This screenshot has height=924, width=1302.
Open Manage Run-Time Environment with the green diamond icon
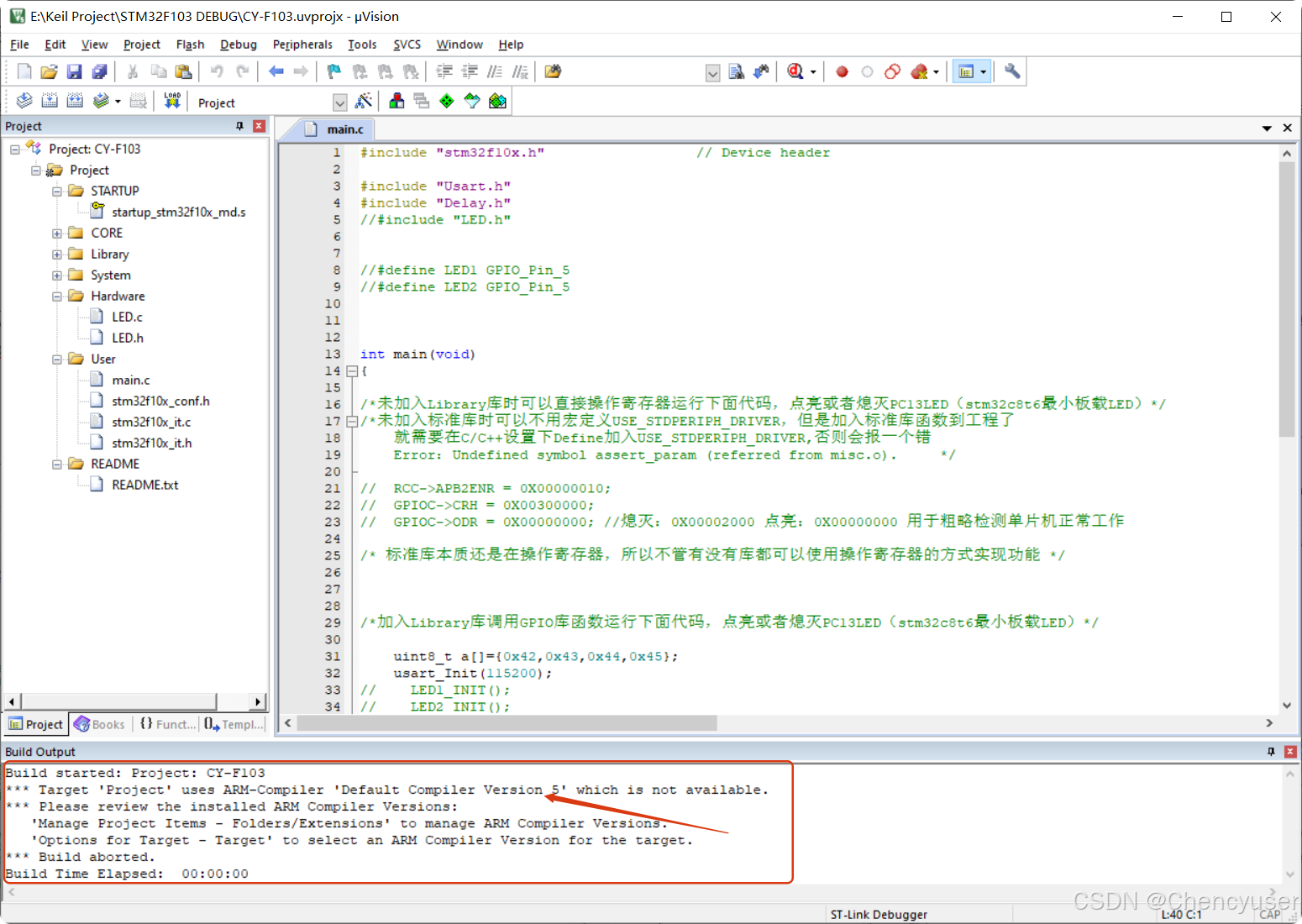click(447, 102)
